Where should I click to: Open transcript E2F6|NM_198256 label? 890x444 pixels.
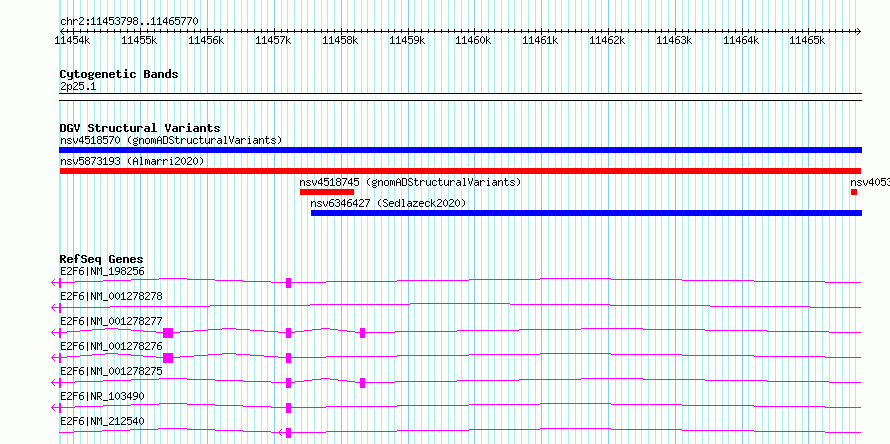[102, 271]
